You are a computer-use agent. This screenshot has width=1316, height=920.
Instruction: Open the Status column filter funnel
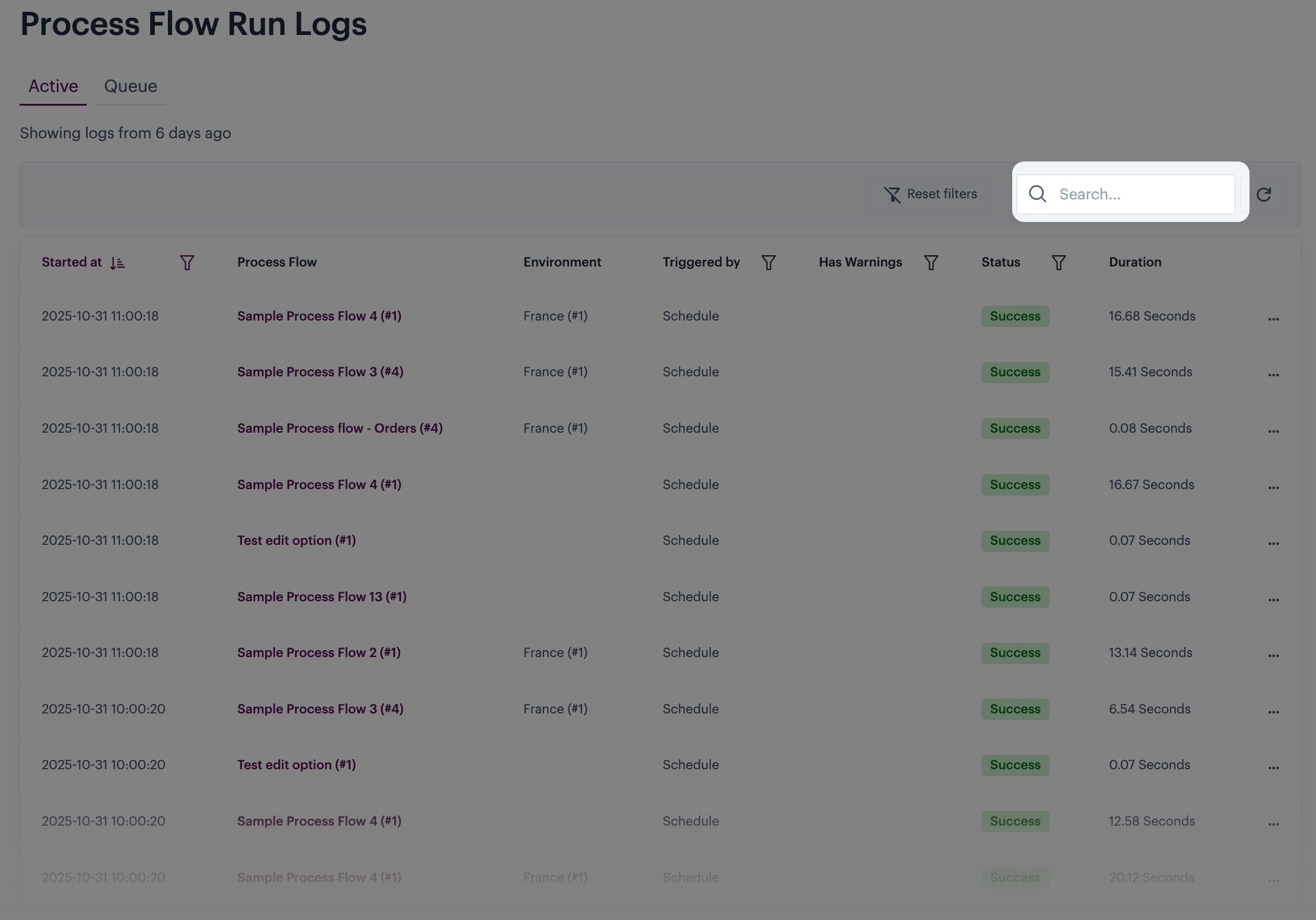tap(1058, 262)
